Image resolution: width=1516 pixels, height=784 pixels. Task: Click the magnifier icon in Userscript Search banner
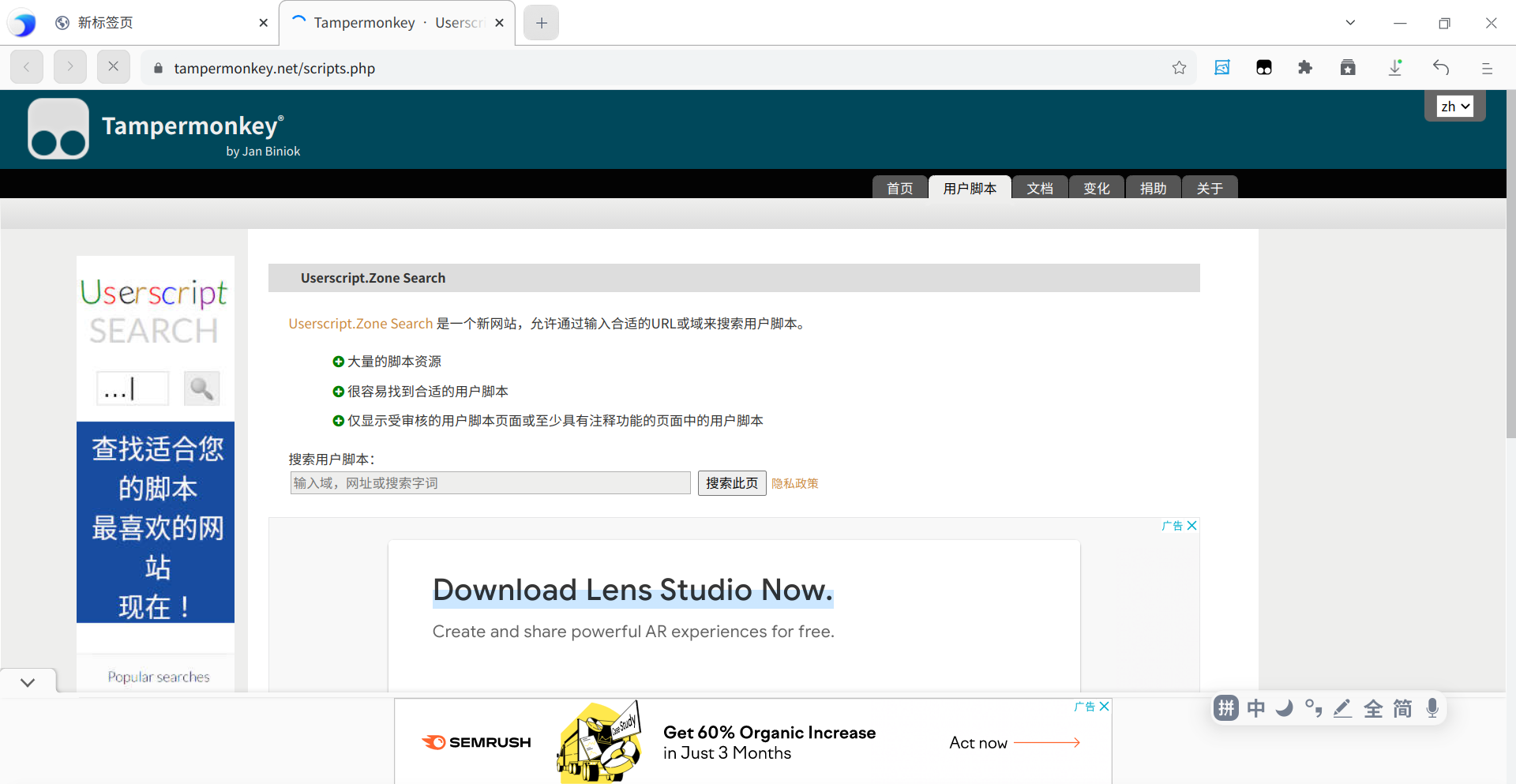click(x=201, y=388)
